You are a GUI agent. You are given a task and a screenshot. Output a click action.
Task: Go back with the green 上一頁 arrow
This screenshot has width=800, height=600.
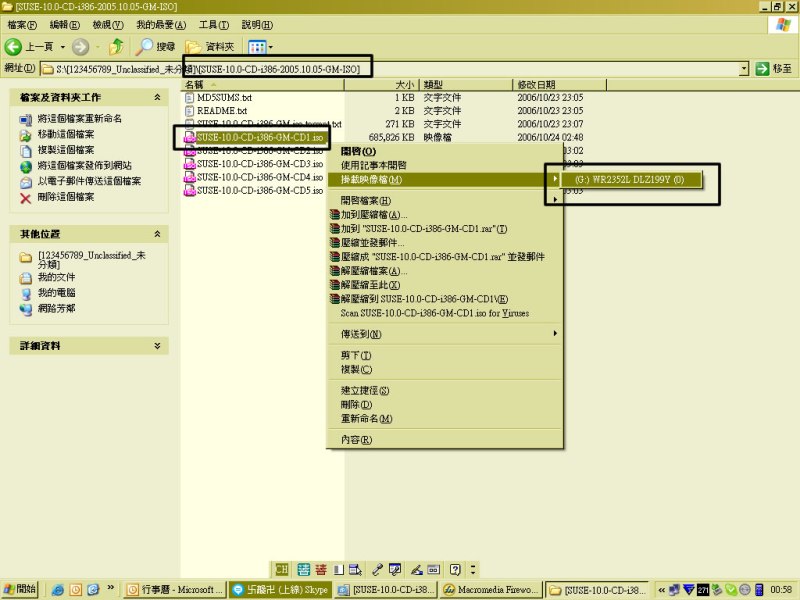pyautogui.click(x=13, y=47)
